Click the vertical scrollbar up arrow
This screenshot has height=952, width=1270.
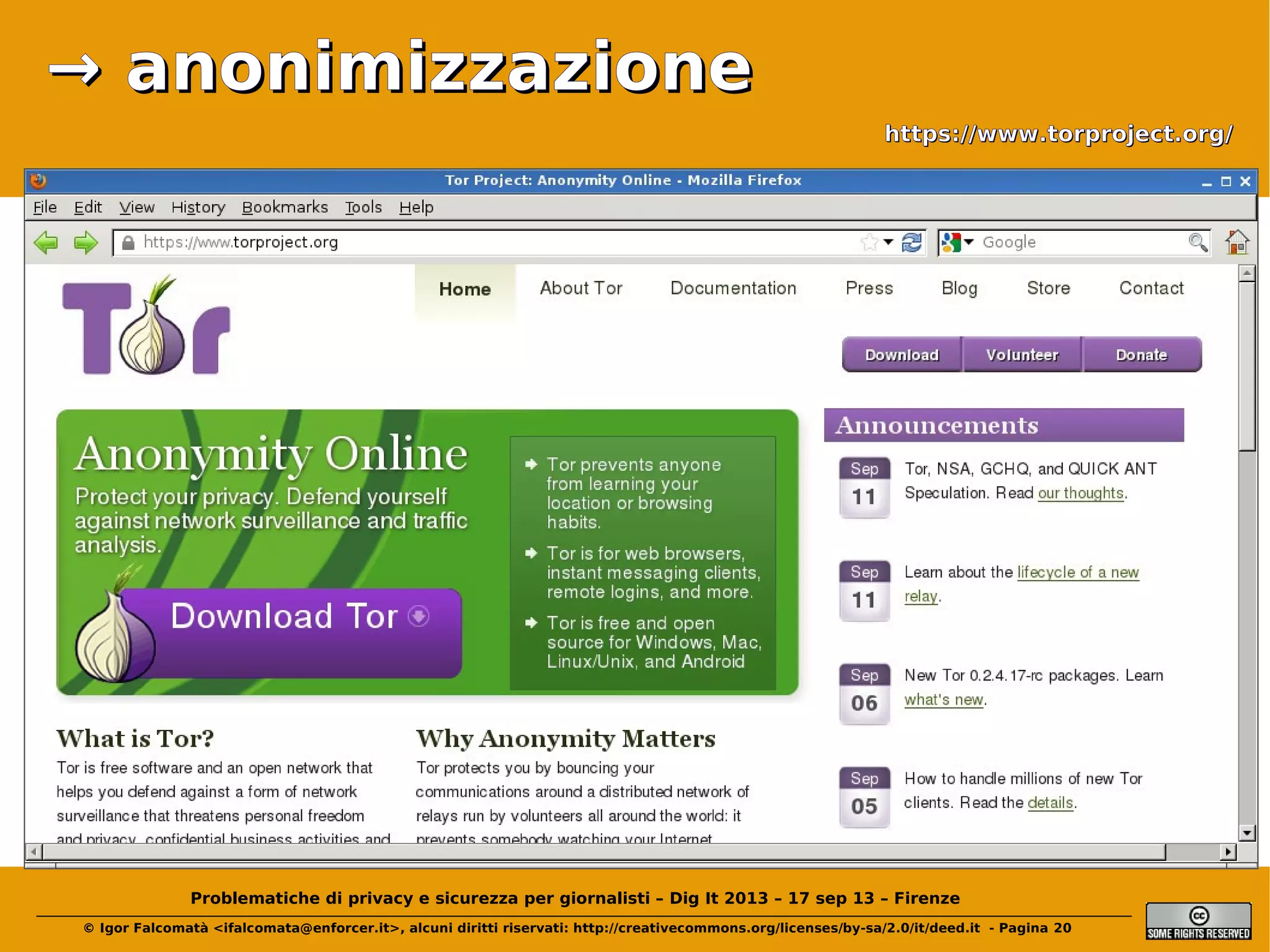tap(1248, 274)
